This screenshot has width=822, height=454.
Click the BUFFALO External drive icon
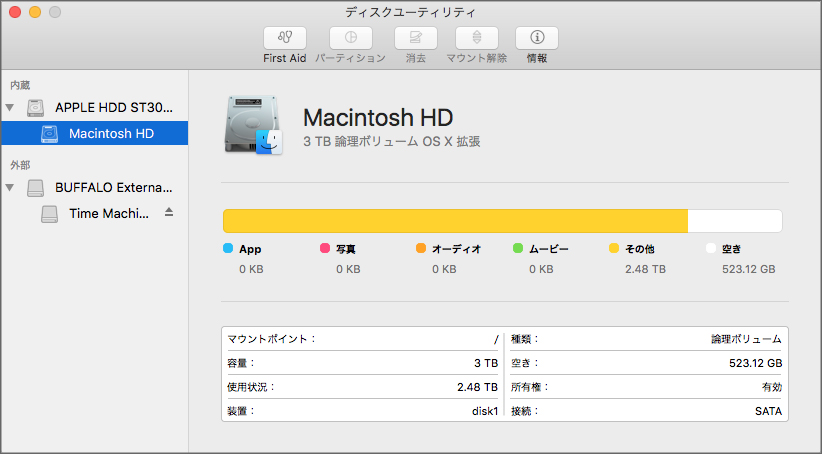click(36, 188)
